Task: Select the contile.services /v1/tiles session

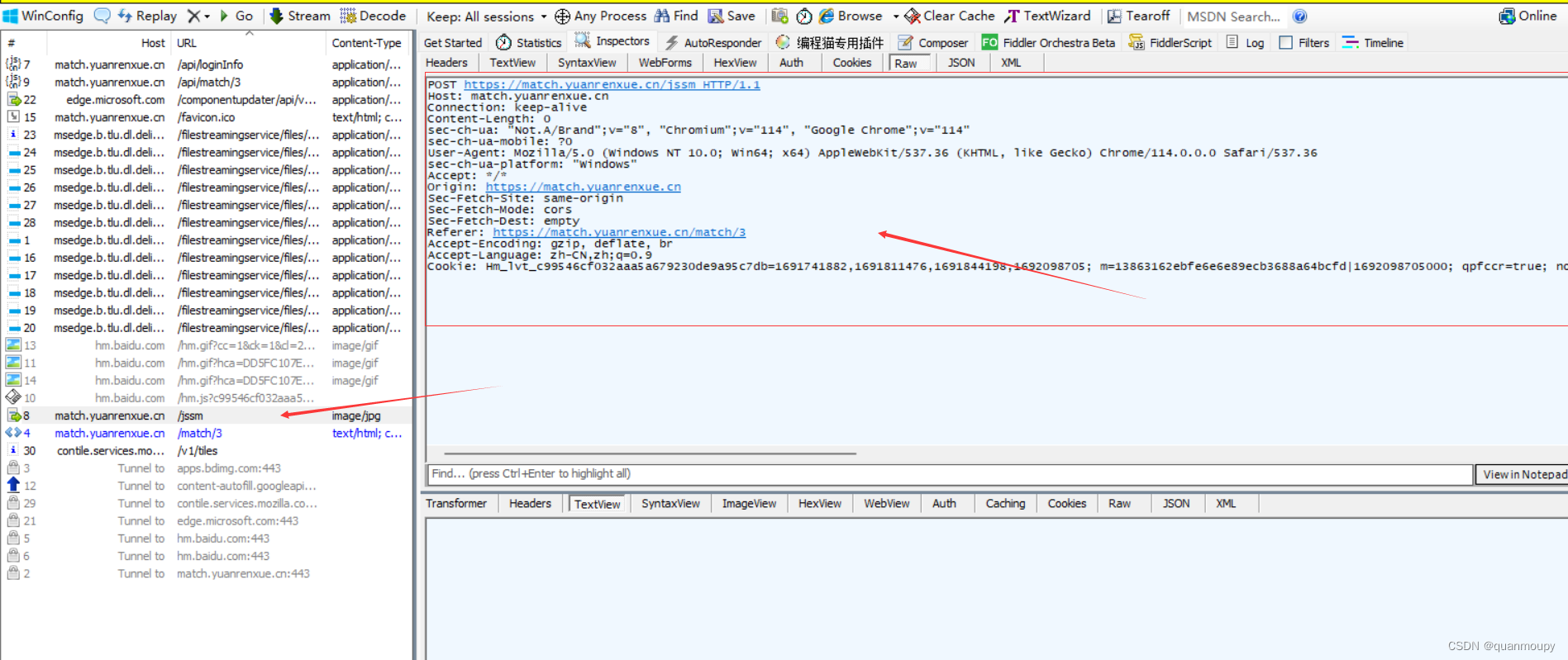Action: [x=207, y=451]
